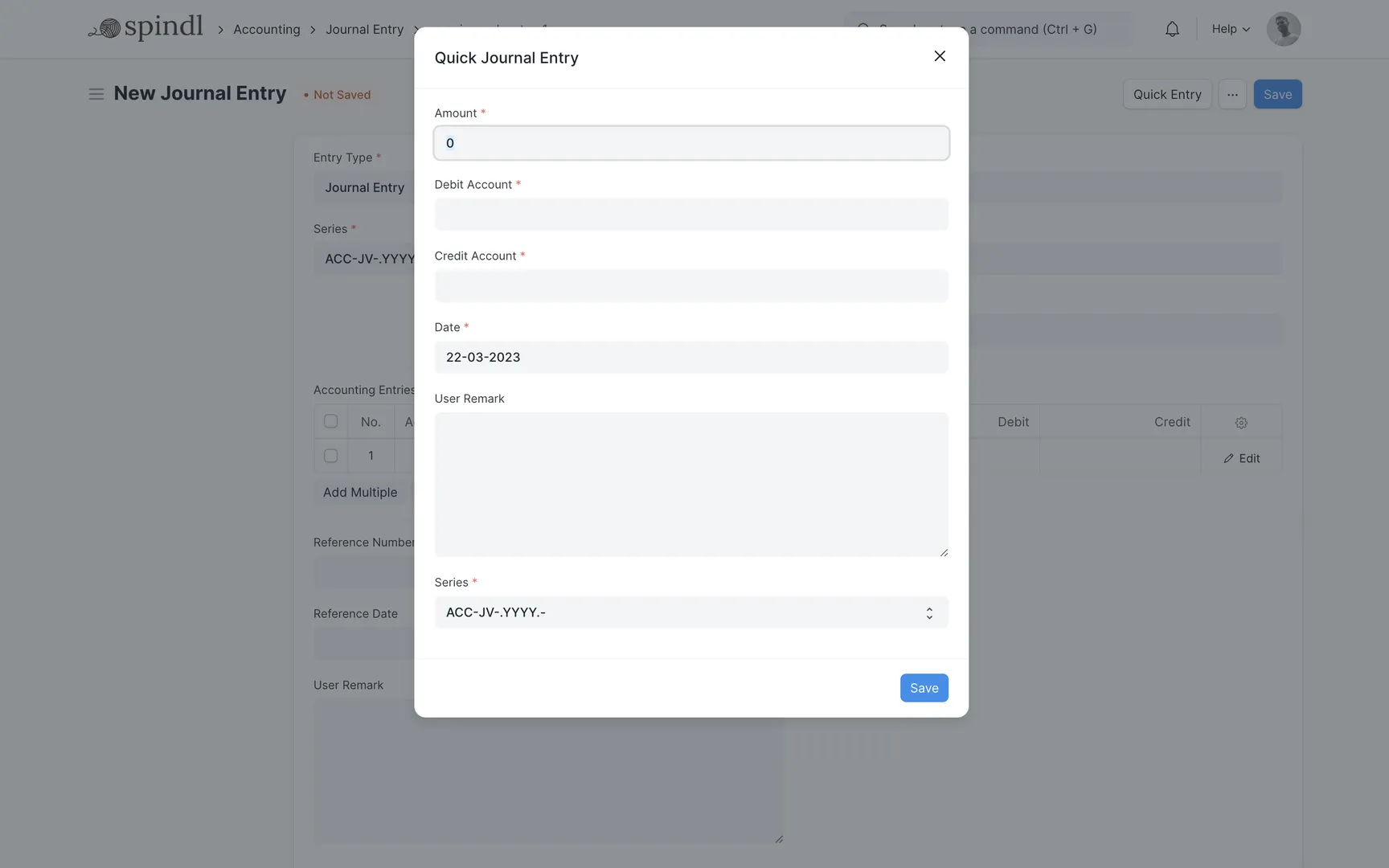
Task: Focus the Debit Account field
Action: (x=691, y=215)
